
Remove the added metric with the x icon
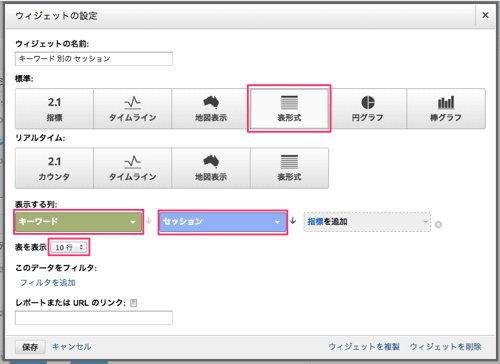click(x=438, y=225)
